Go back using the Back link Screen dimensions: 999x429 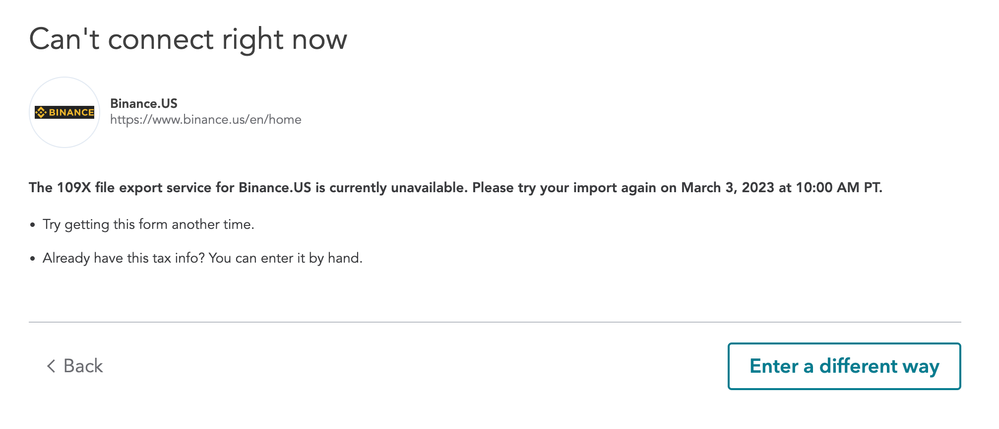pyautogui.click(x=75, y=366)
